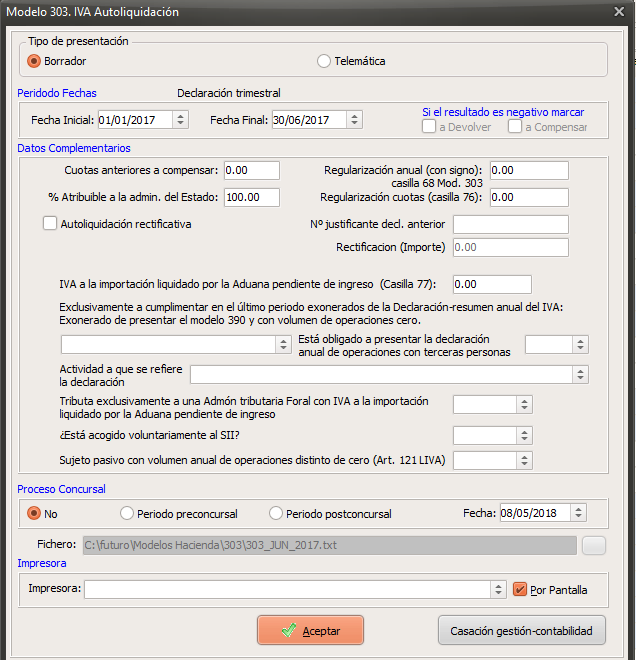Tick the 'a Devolver' checkbox
636x660 pixels.
coord(428,126)
